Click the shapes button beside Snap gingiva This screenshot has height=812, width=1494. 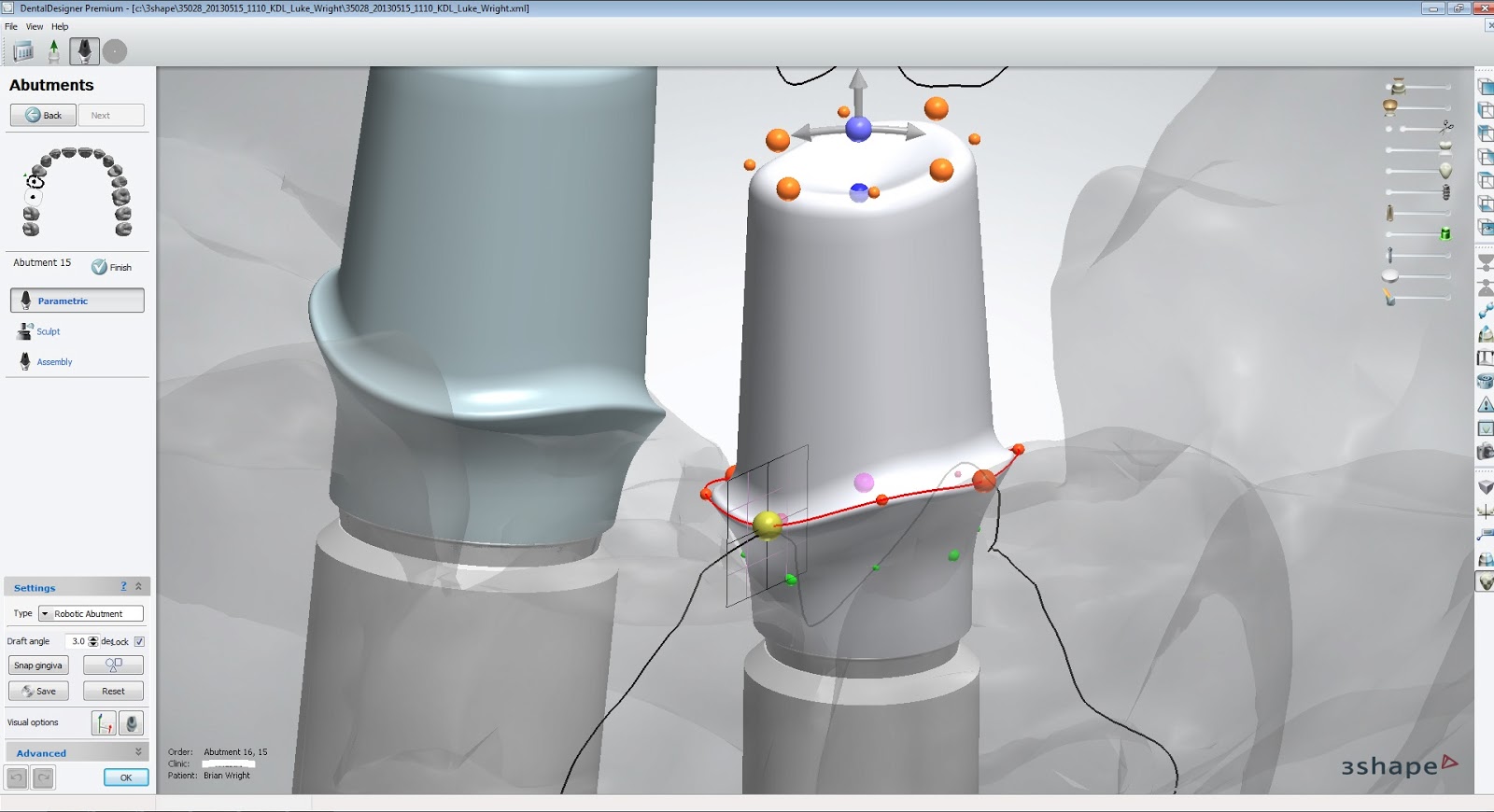coord(113,665)
